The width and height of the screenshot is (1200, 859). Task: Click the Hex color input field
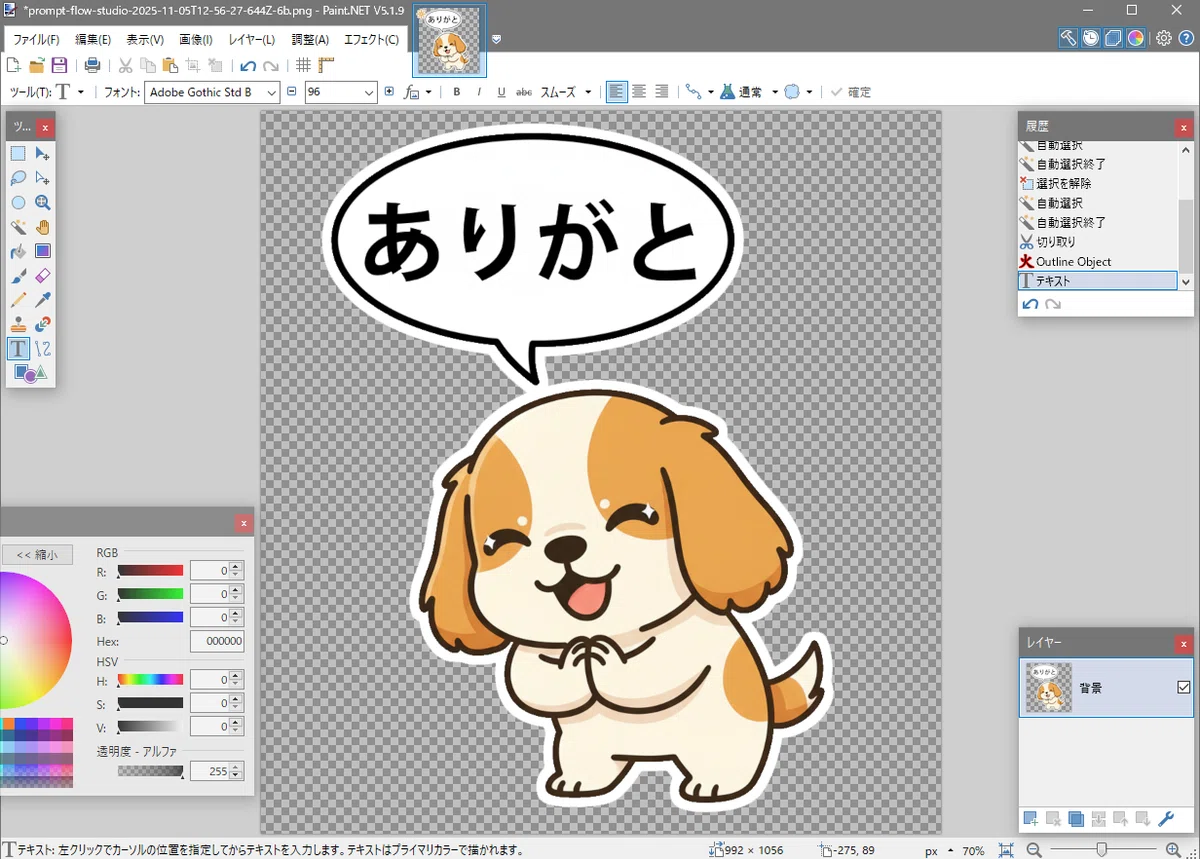point(217,642)
